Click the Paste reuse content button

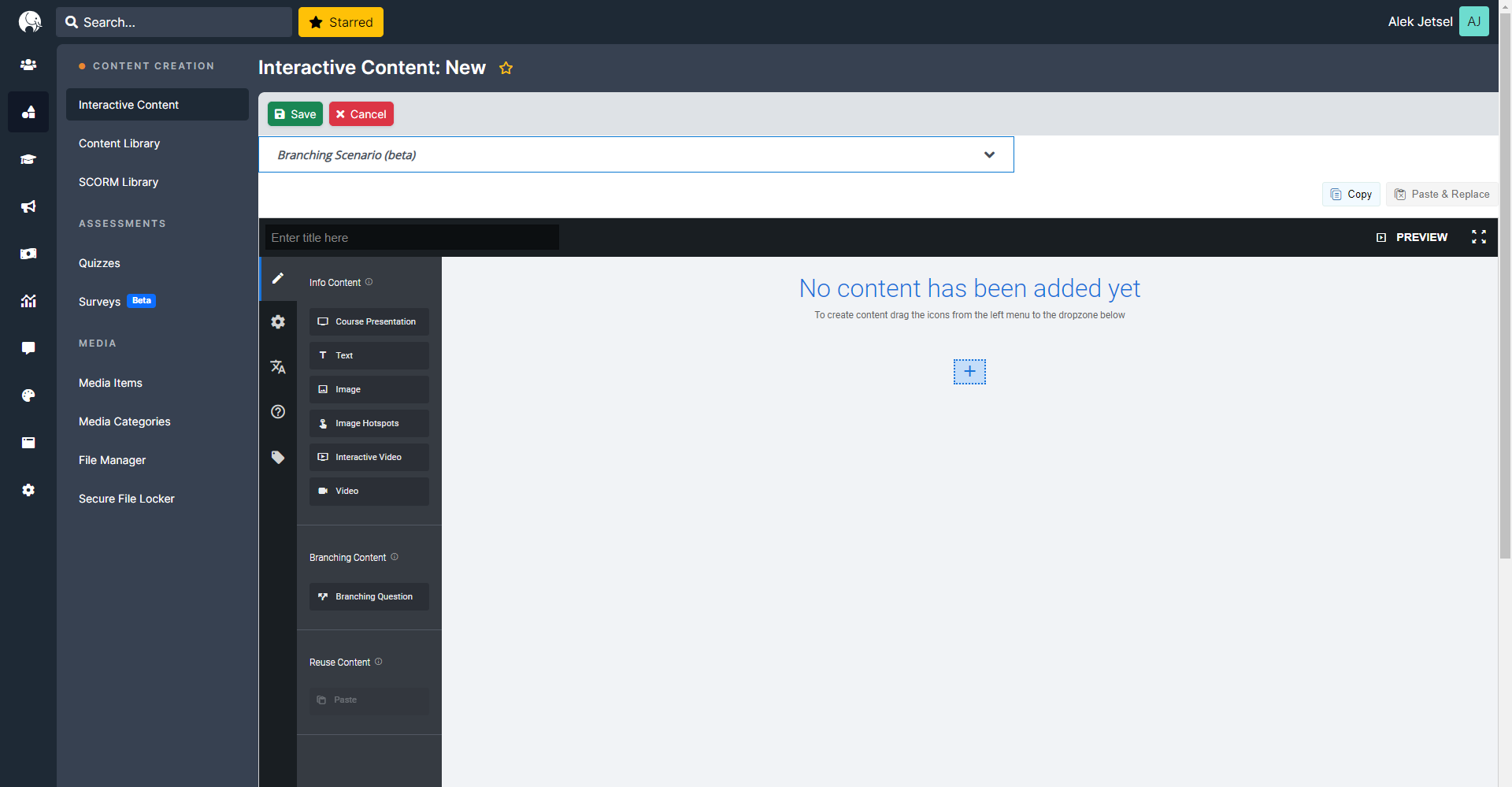click(369, 700)
